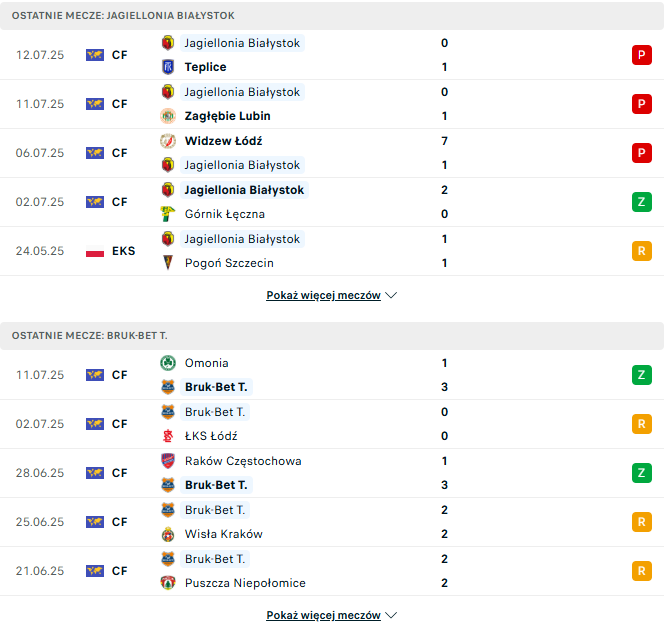
Task: Expand more Jagiellonia matches with chevron
Action: click(391, 296)
